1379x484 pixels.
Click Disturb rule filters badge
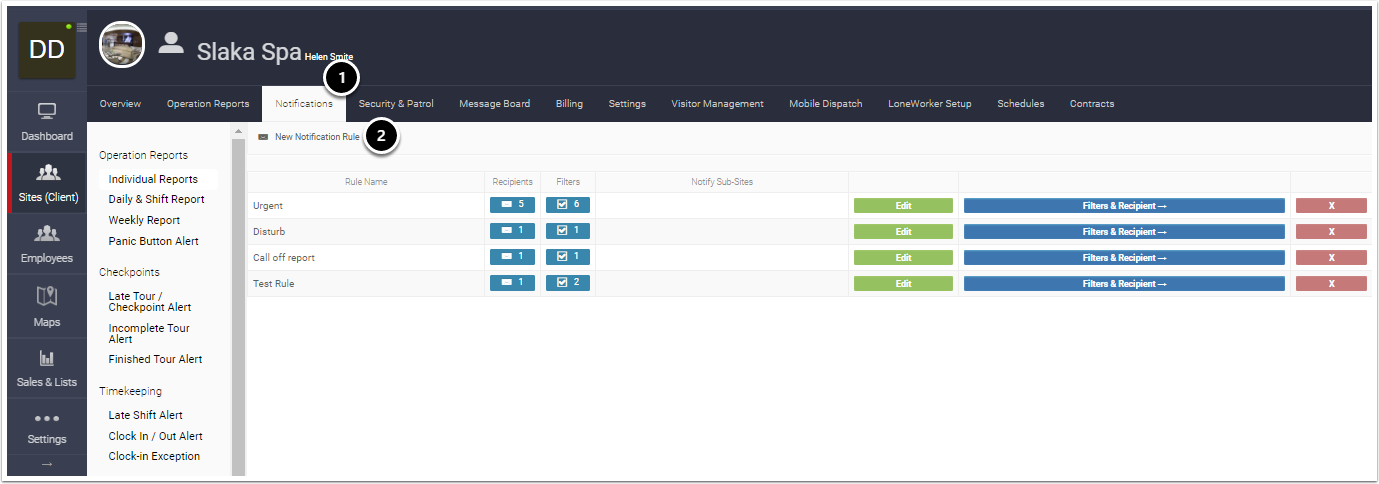tap(568, 231)
